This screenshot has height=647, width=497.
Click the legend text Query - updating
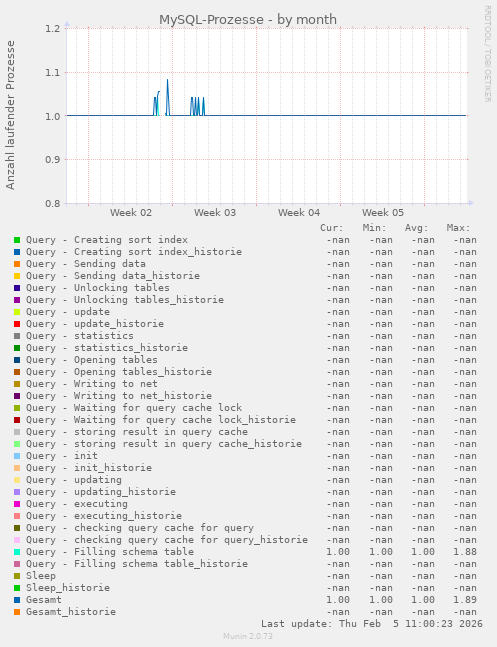point(74,480)
